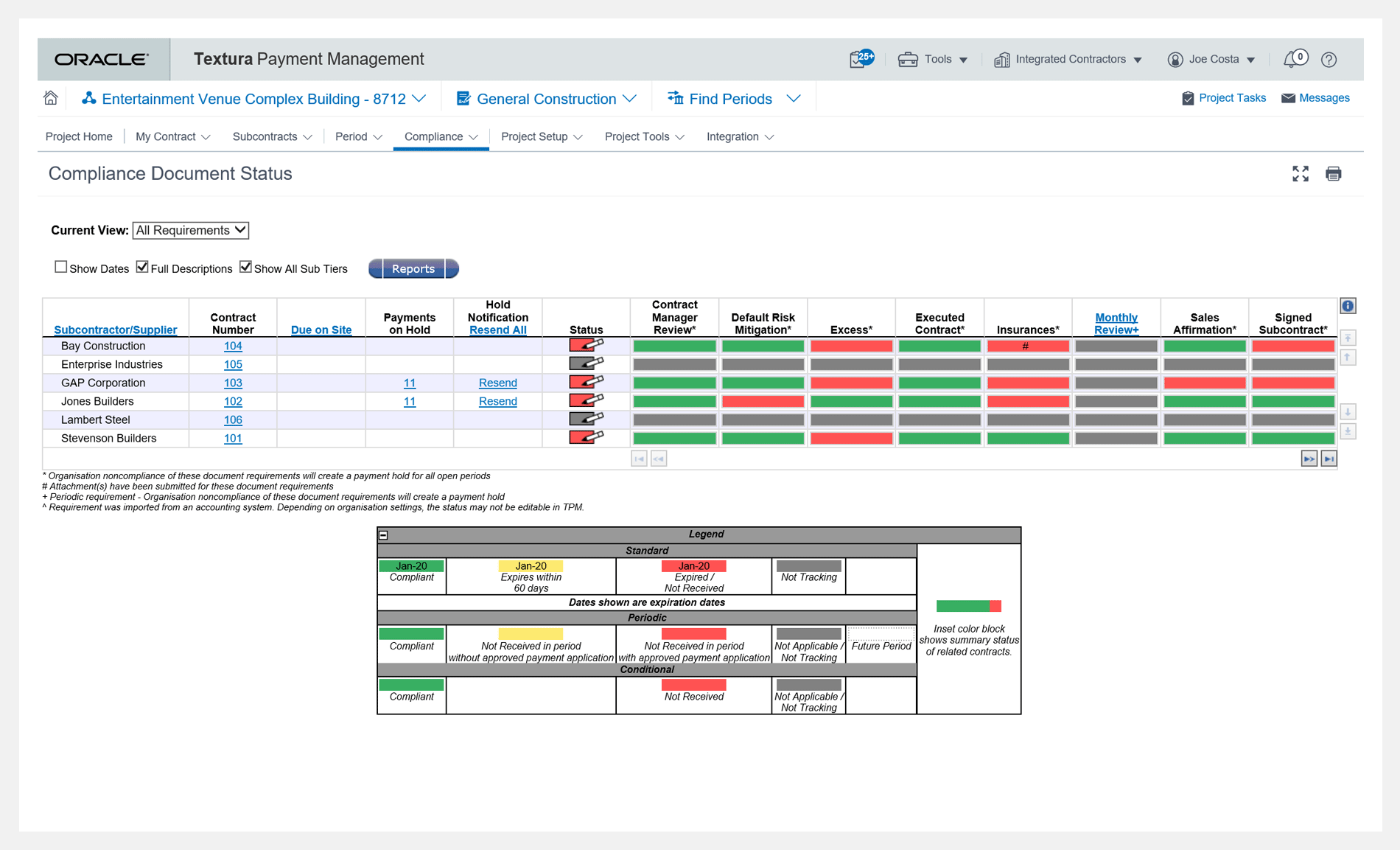Image resolution: width=1400 pixels, height=850 pixels.
Task: Open the Current View dropdown
Action: [x=191, y=230]
